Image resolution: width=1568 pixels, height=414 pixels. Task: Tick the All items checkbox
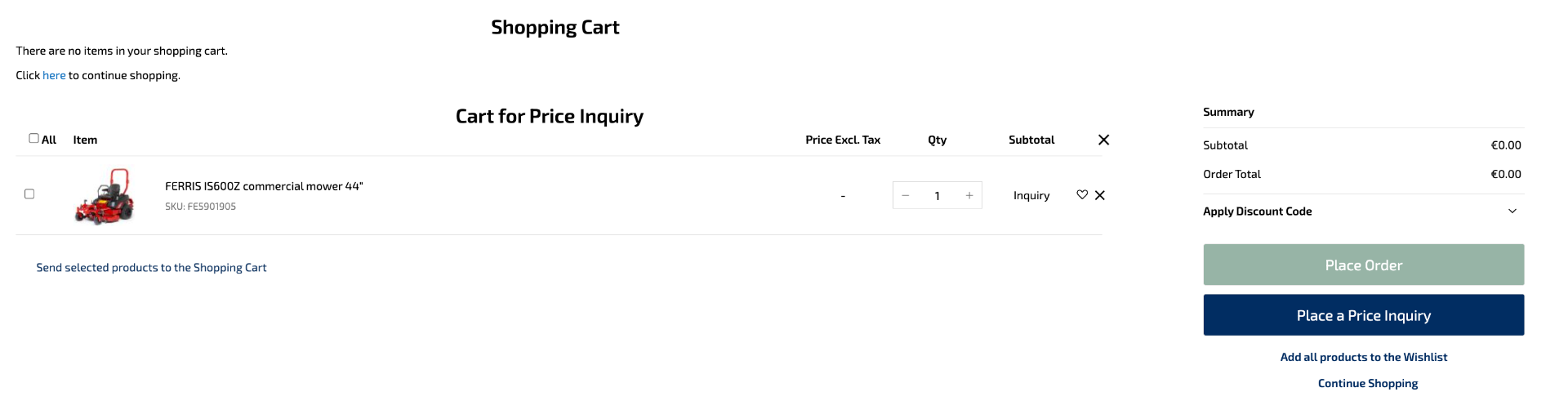(x=33, y=139)
